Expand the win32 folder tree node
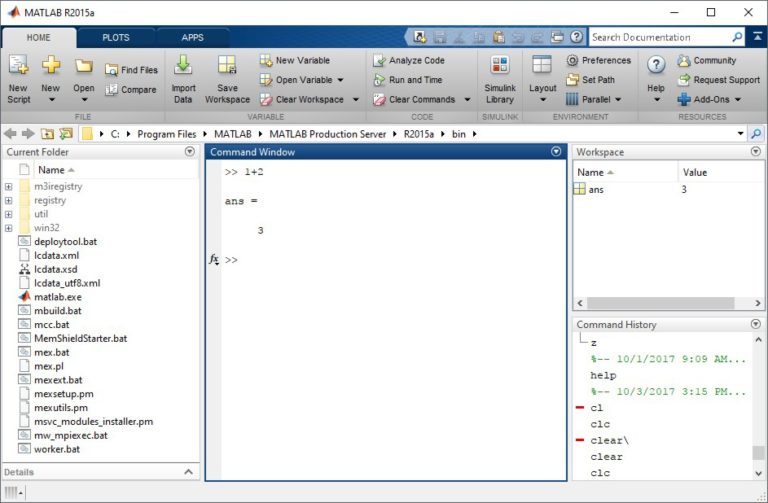Screen dimensions: 768x503 (9, 228)
